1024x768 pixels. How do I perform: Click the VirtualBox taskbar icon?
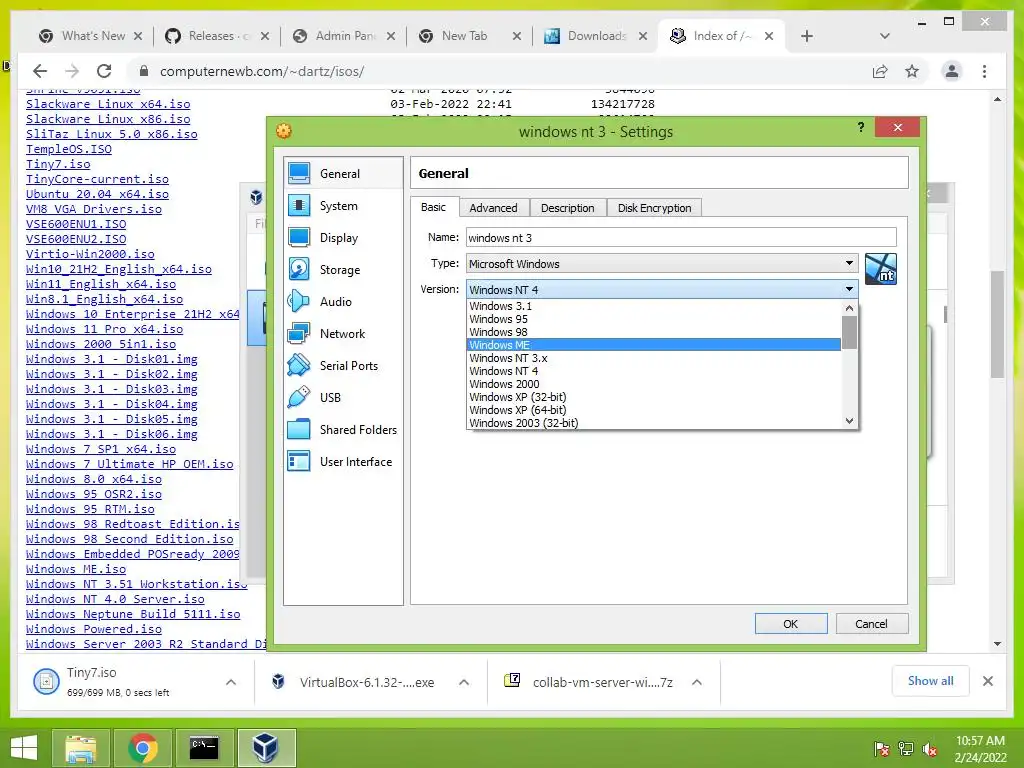(x=266, y=748)
